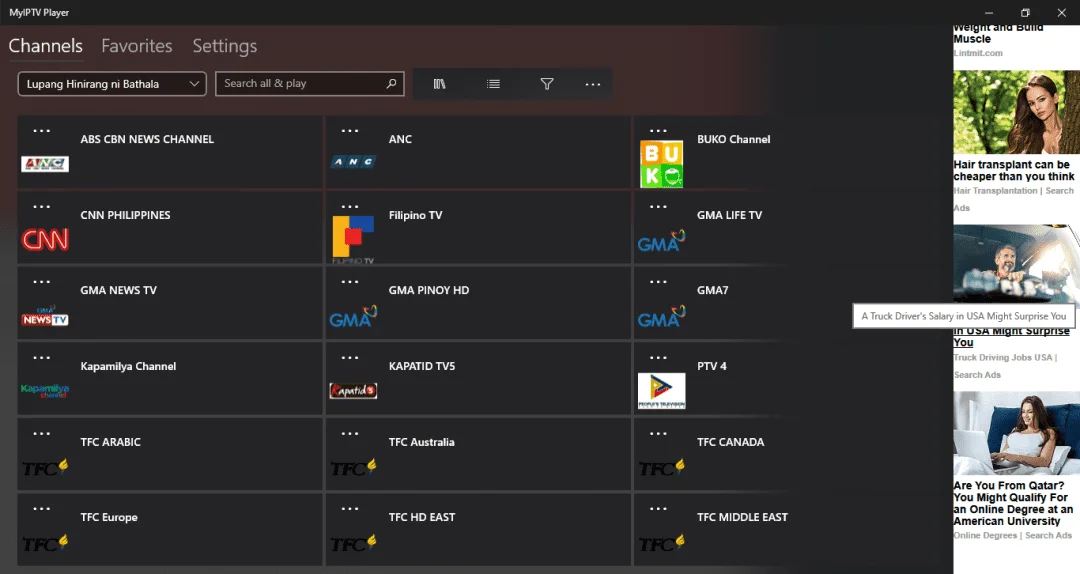1080x574 pixels.
Task: Open options dots for TFC MIDDLE EAST
Action: (x=658, y=509)
